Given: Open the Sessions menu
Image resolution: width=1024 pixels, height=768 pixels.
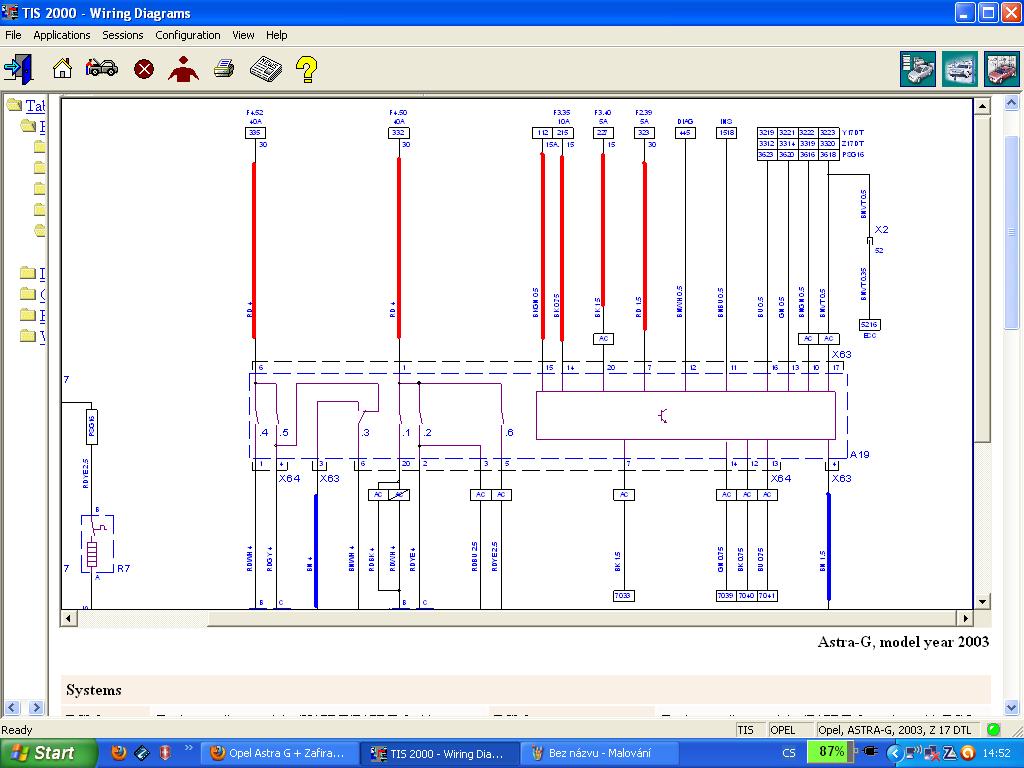Looking at the screenshot, I should pos(123,35).
